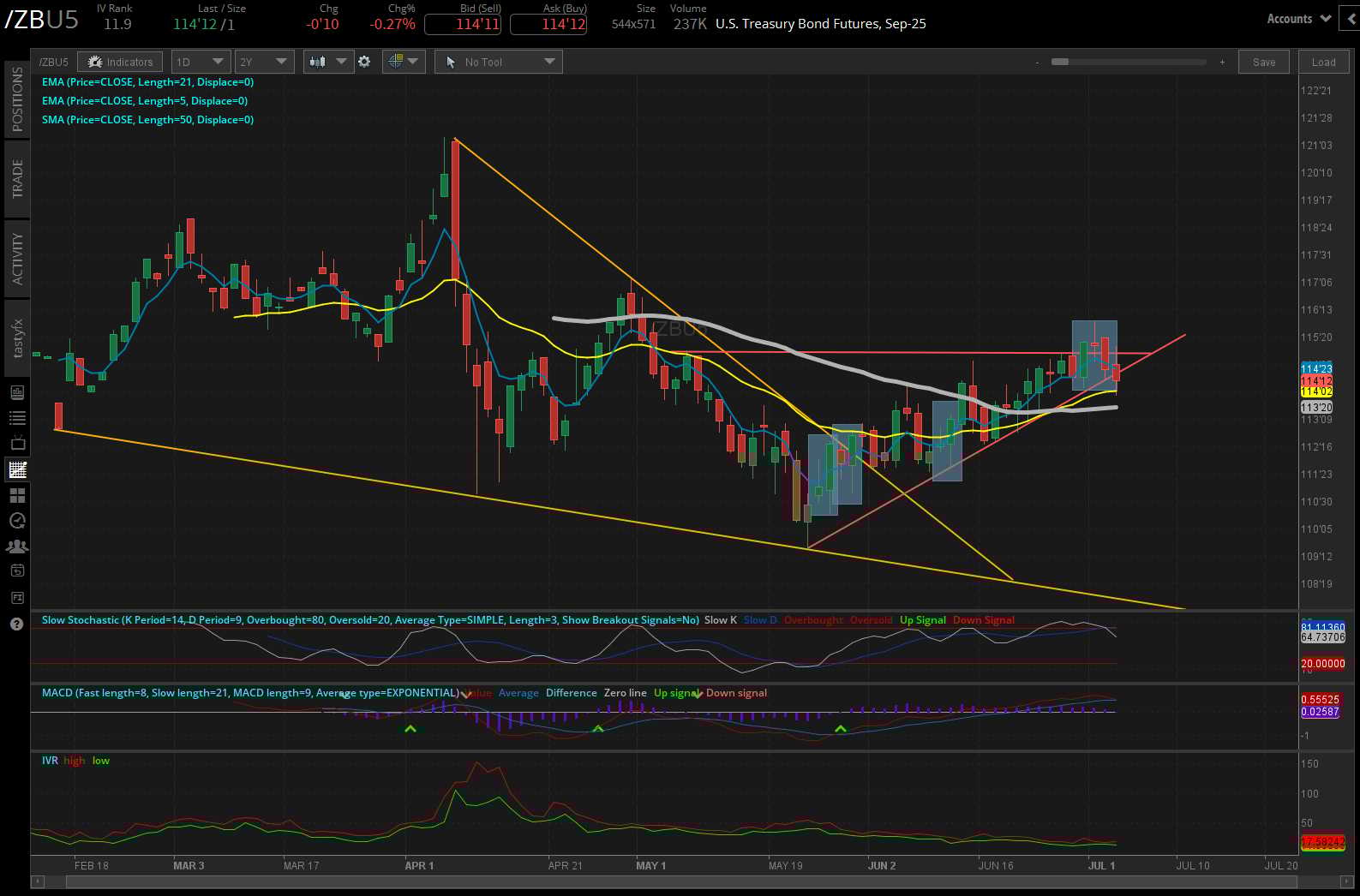Open the FX box sidebar icon

(x=17, y=598)
